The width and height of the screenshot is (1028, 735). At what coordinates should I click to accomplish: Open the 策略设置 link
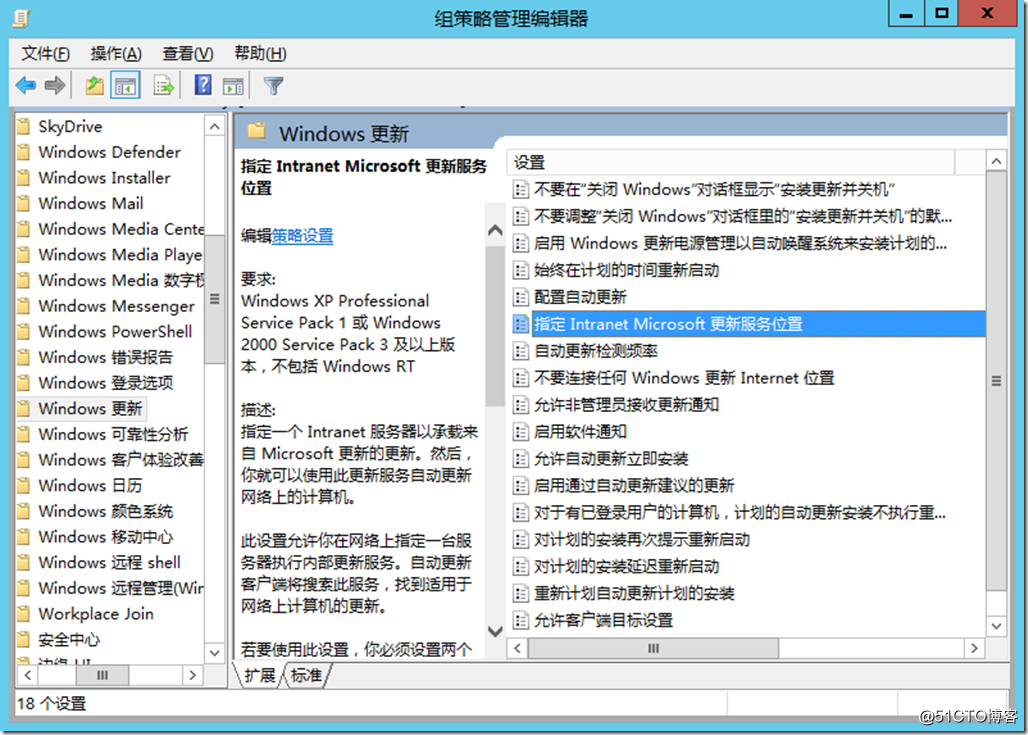[302, 236]
